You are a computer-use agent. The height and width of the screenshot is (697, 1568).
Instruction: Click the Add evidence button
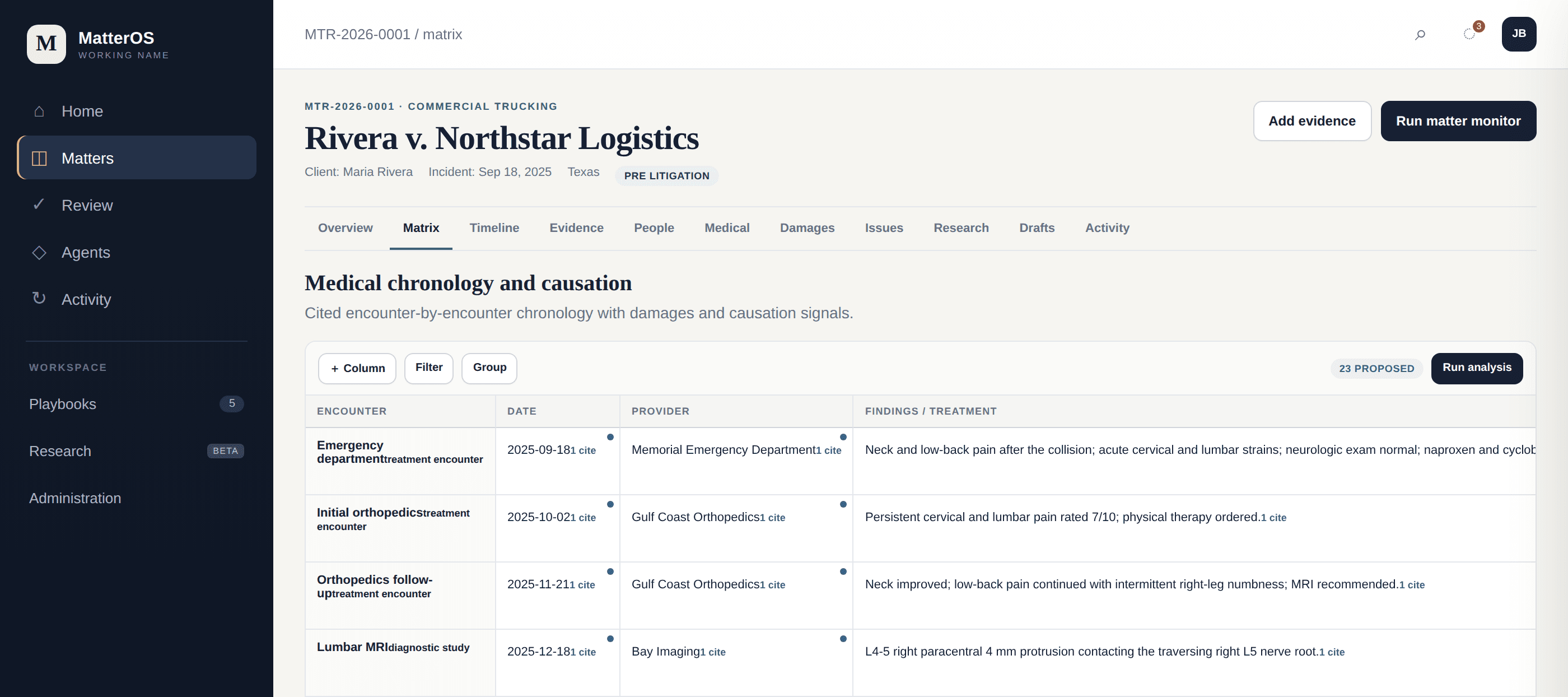(x=1312, y=121)
